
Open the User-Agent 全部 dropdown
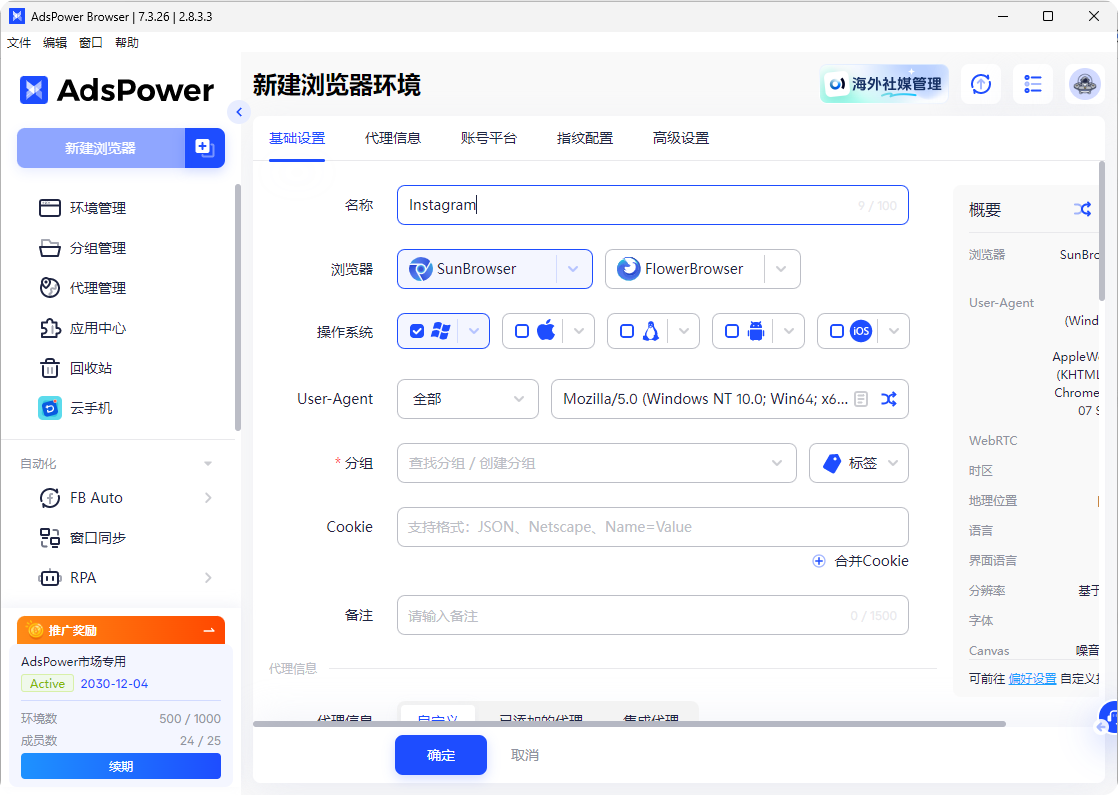(467, 398)
